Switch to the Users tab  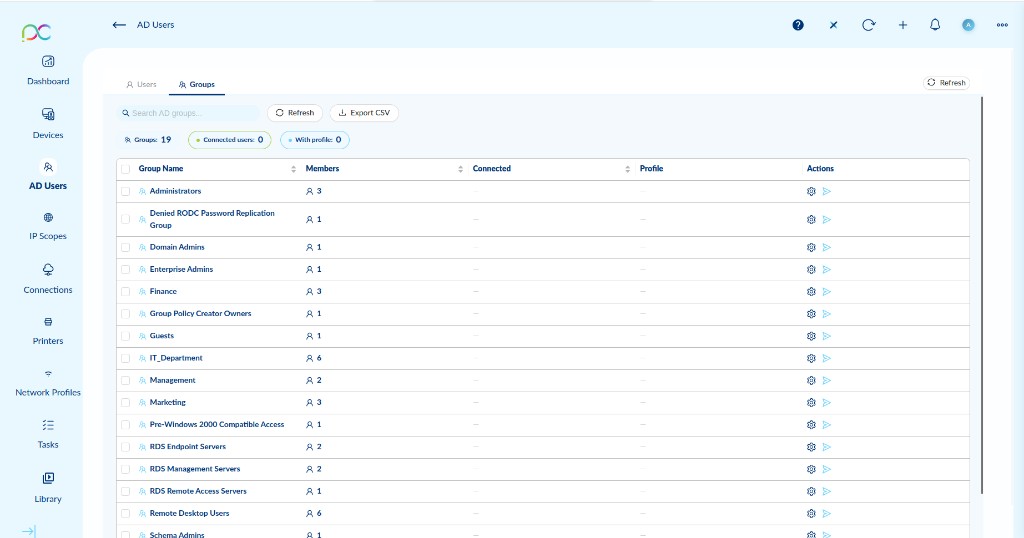tap(141, 85)
